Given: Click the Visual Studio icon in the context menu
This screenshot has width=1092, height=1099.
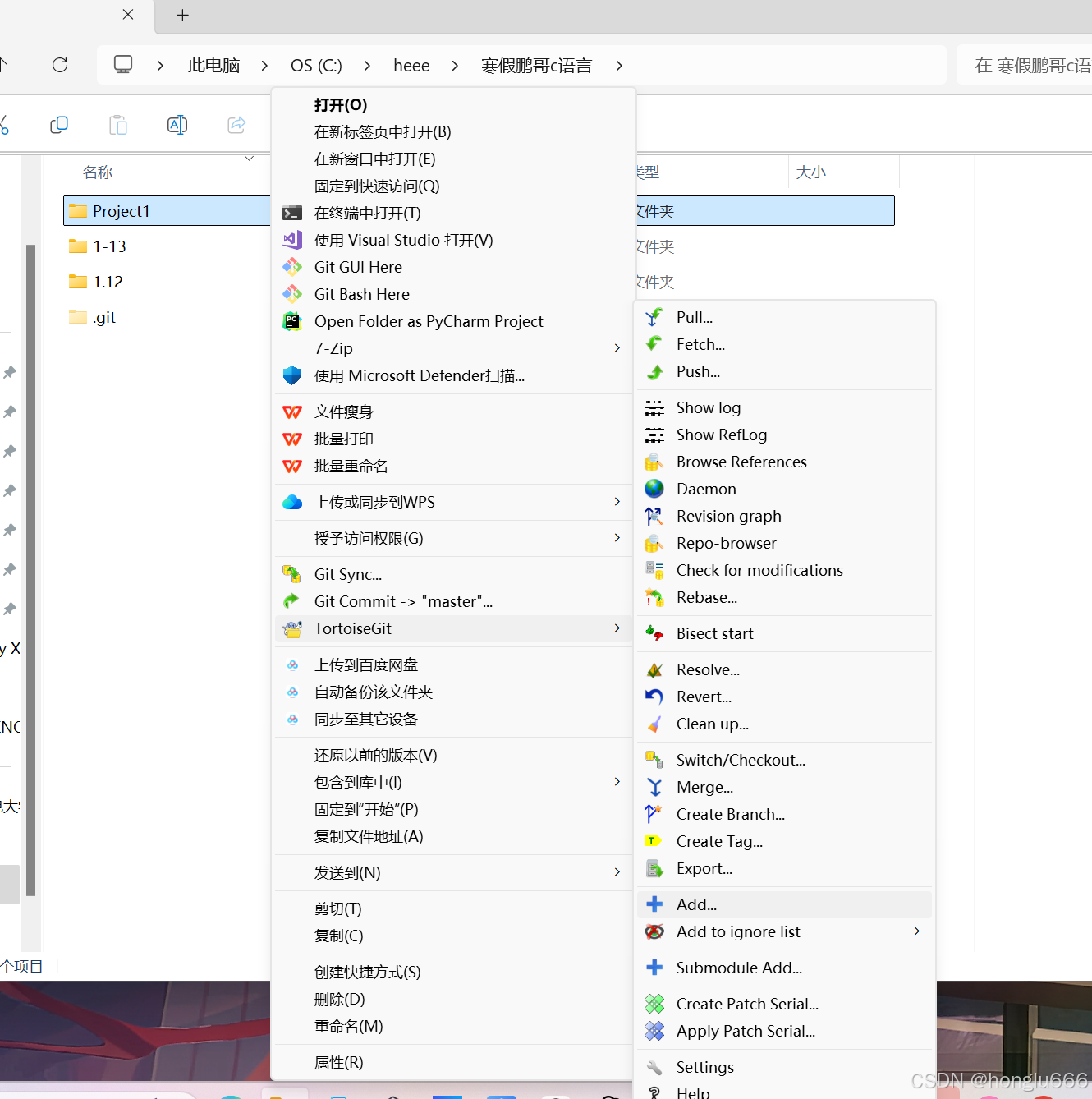Looking at the screenshot, I should [292, 240].
